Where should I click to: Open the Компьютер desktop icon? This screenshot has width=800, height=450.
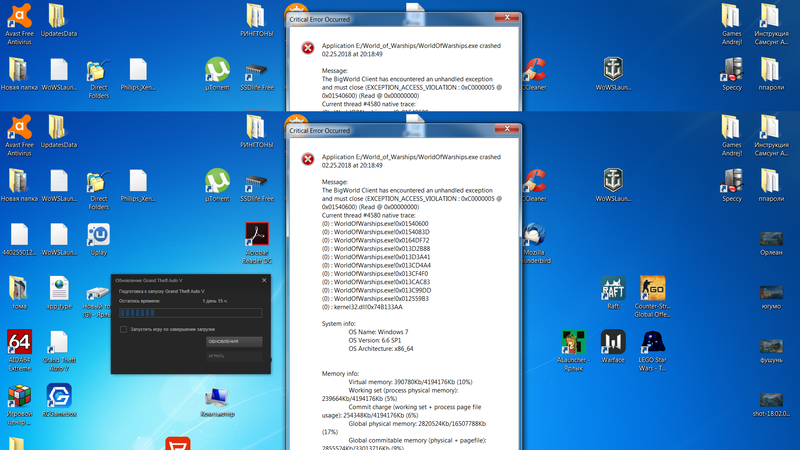click(x=217, y=396)
